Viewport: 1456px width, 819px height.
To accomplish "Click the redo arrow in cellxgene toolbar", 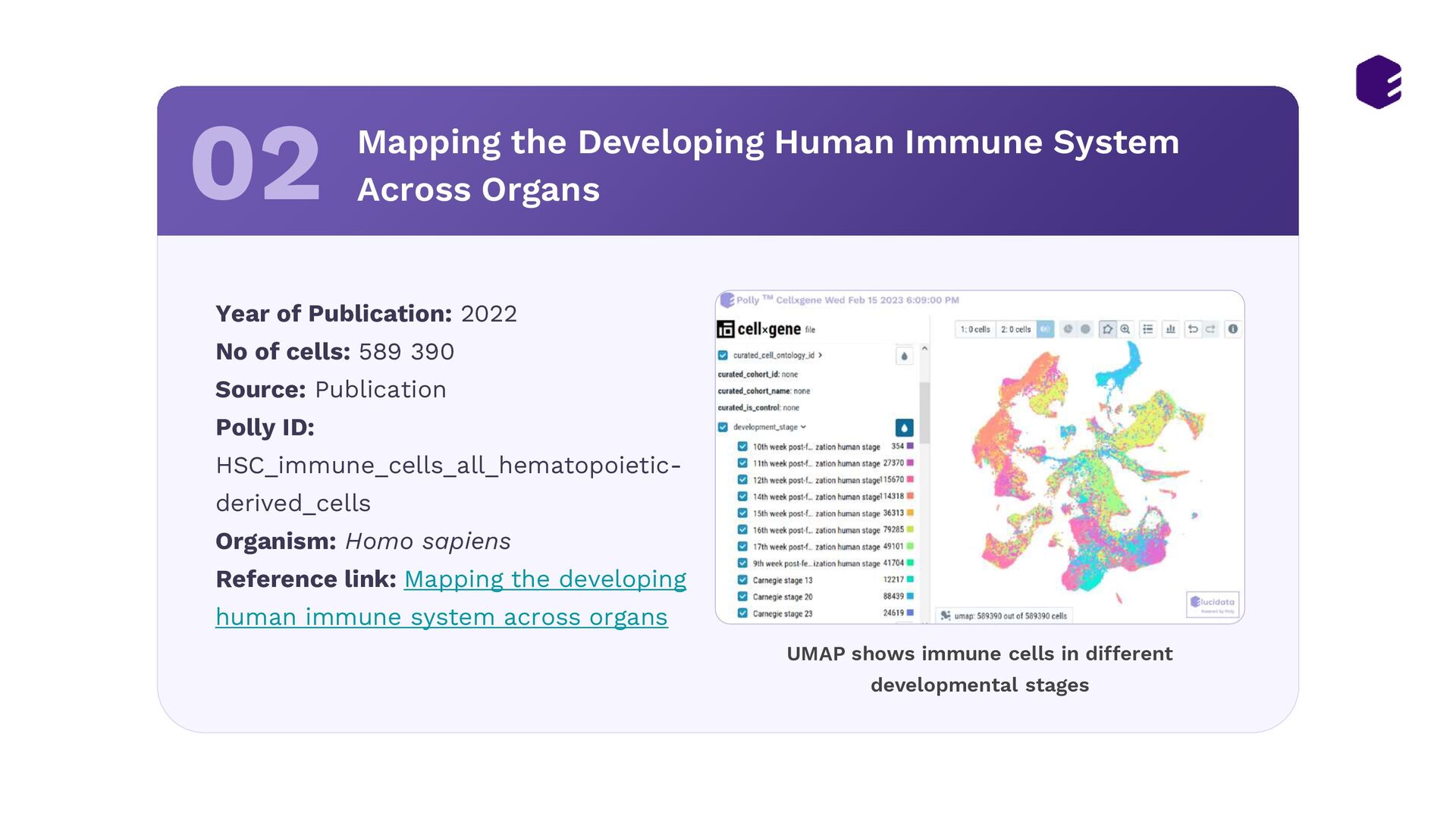I will (x=1210, y=329).
